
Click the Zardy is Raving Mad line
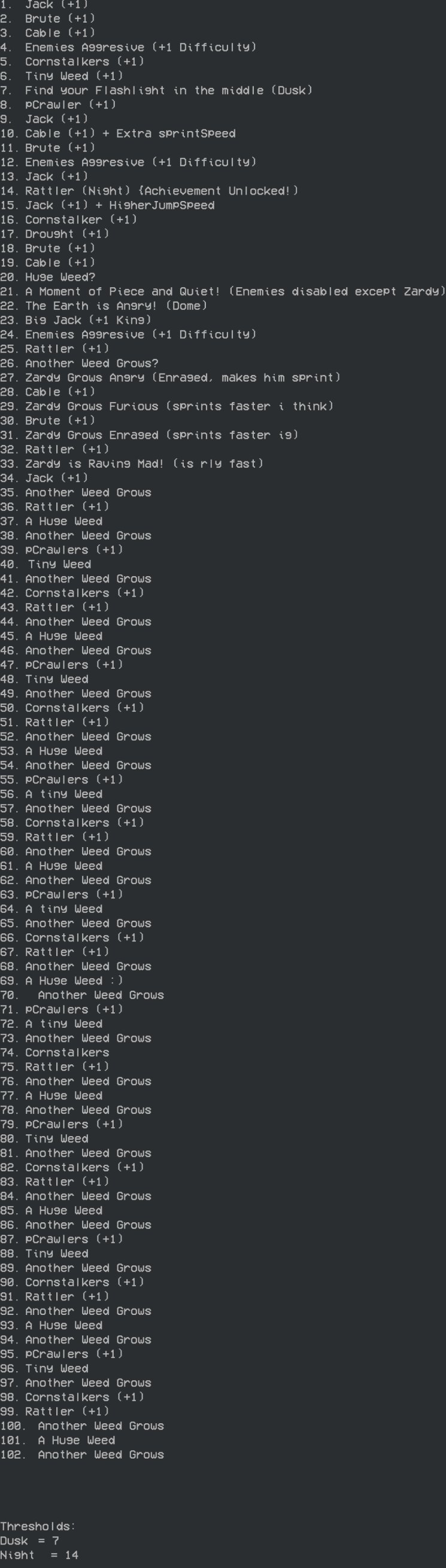click(x=132, y=464)
